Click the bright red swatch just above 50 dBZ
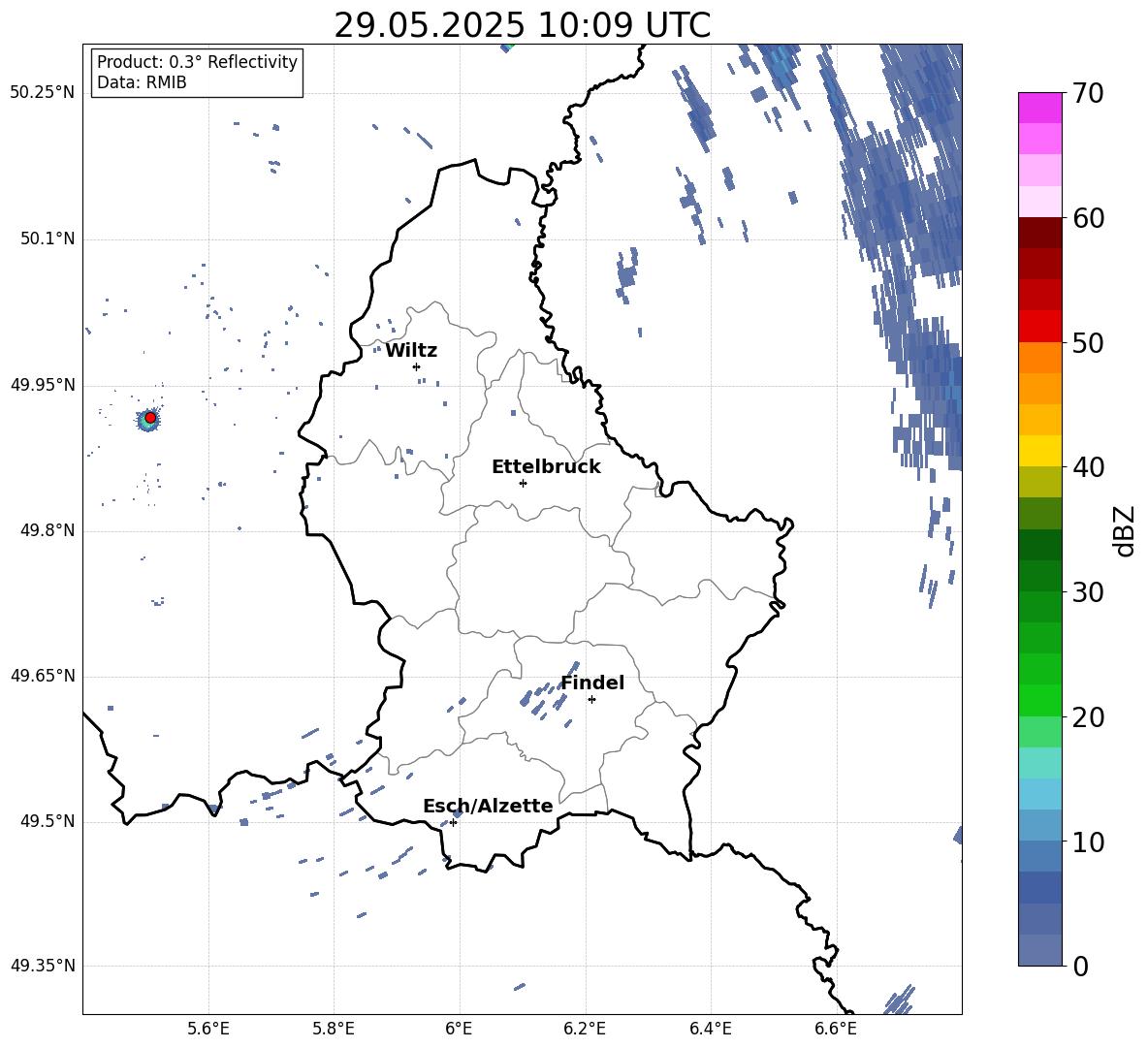Screen dimensions: 1148x1048 pyautogui.click(x=1040, y=326)
